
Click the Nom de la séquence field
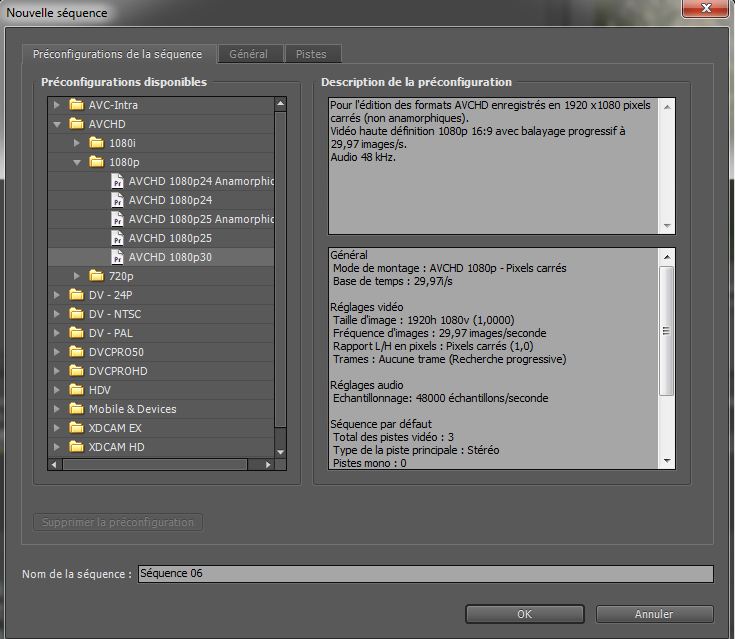[x=426, y=573]
